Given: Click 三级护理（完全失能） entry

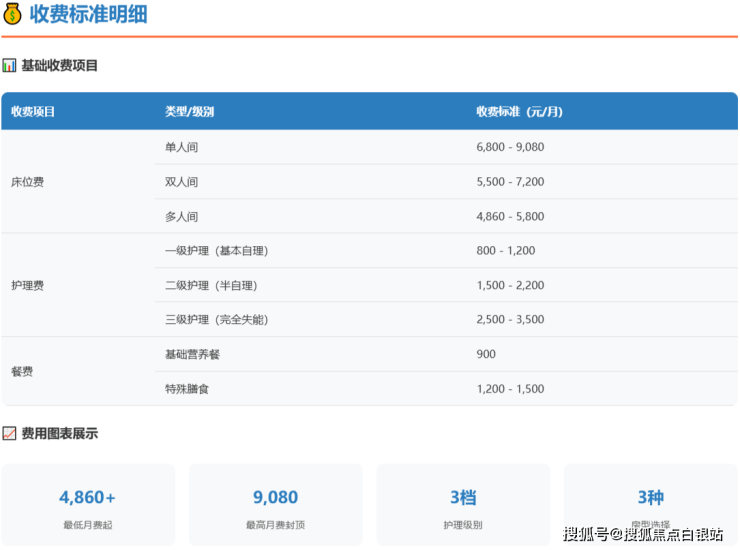Looking at the screenshot, I should (x=216, y=320).
